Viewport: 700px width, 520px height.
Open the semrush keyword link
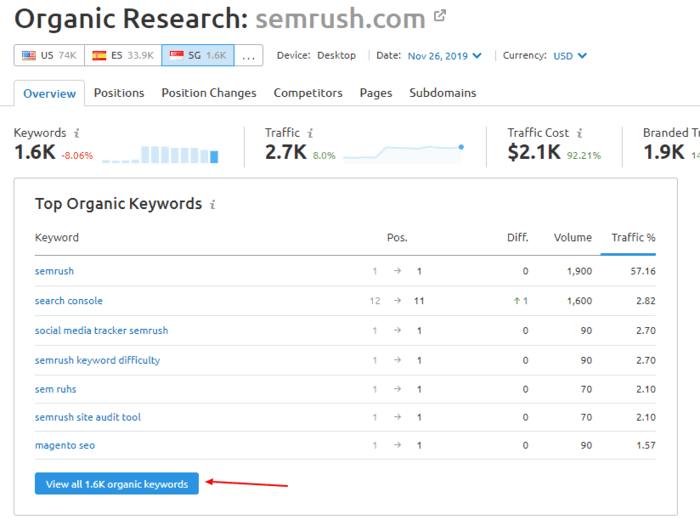pos(54,271)
